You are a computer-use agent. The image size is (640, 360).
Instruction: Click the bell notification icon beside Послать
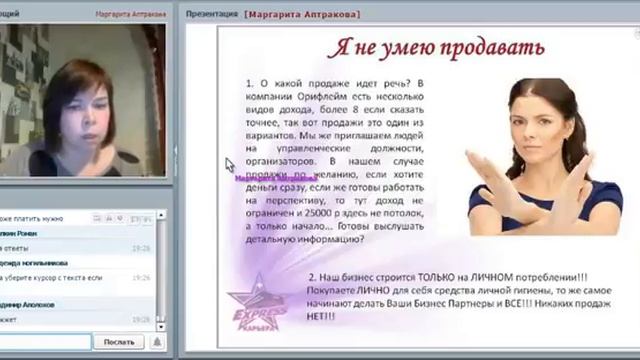pos(157,342)
